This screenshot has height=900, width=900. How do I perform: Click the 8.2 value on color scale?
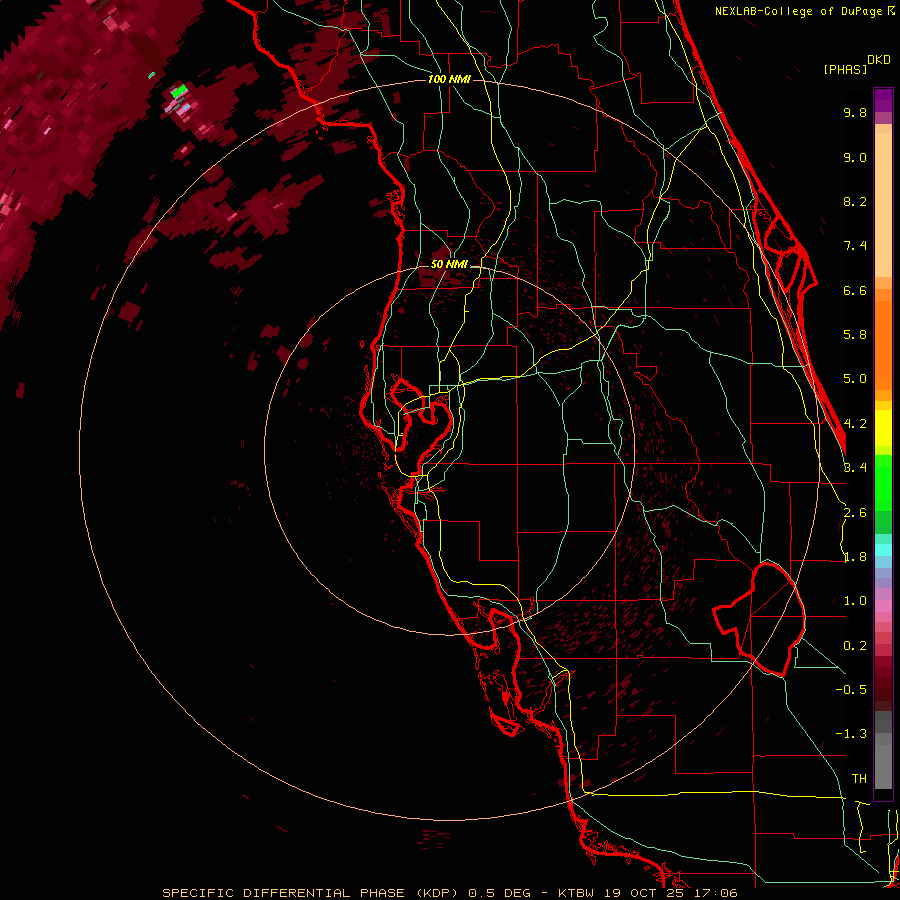pos(855,201)
